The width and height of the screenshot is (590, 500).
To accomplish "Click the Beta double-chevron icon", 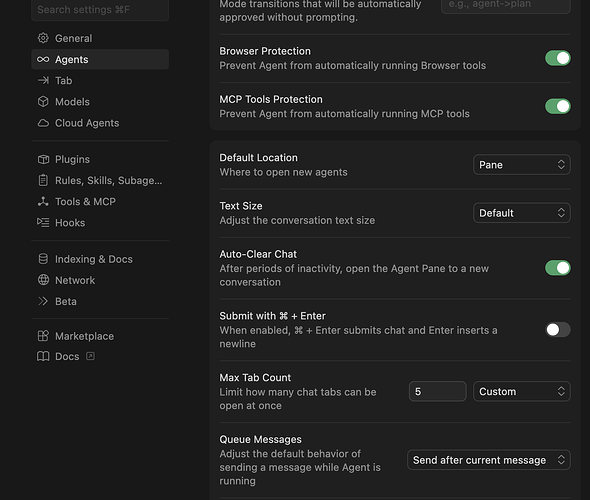I will point(43,301).
